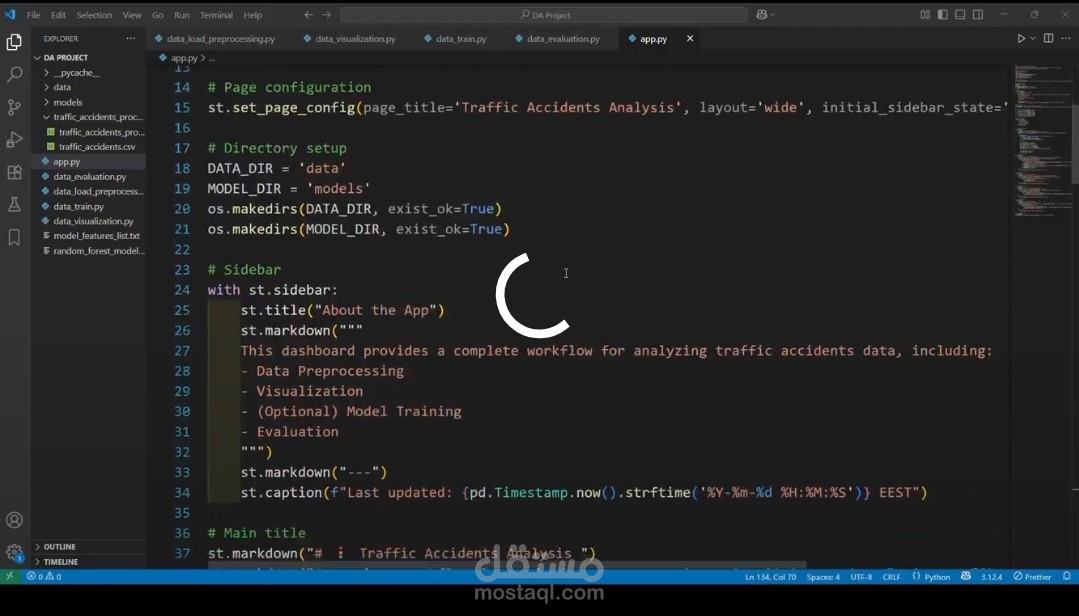Open the Selection menu
This screenshot has width=1079, height=616.
94,14
